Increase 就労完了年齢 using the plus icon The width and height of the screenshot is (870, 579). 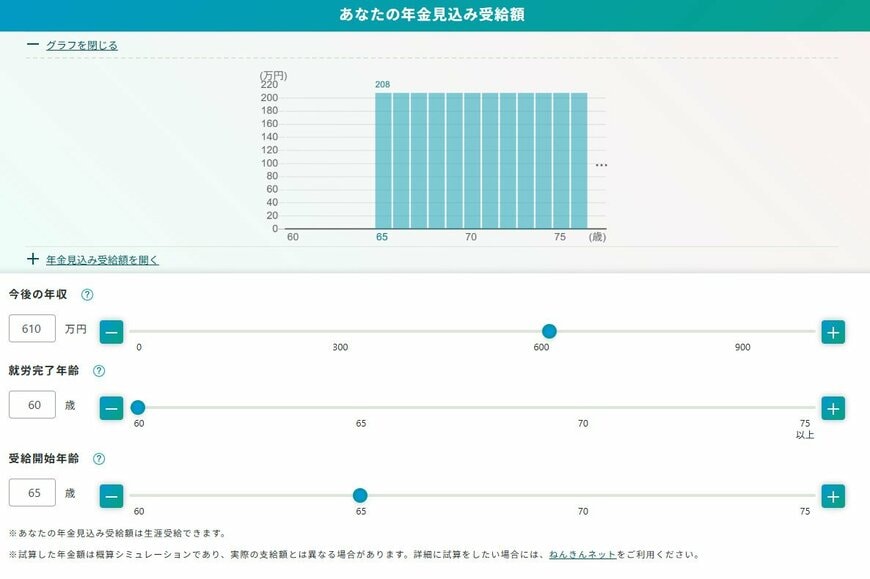831,407
